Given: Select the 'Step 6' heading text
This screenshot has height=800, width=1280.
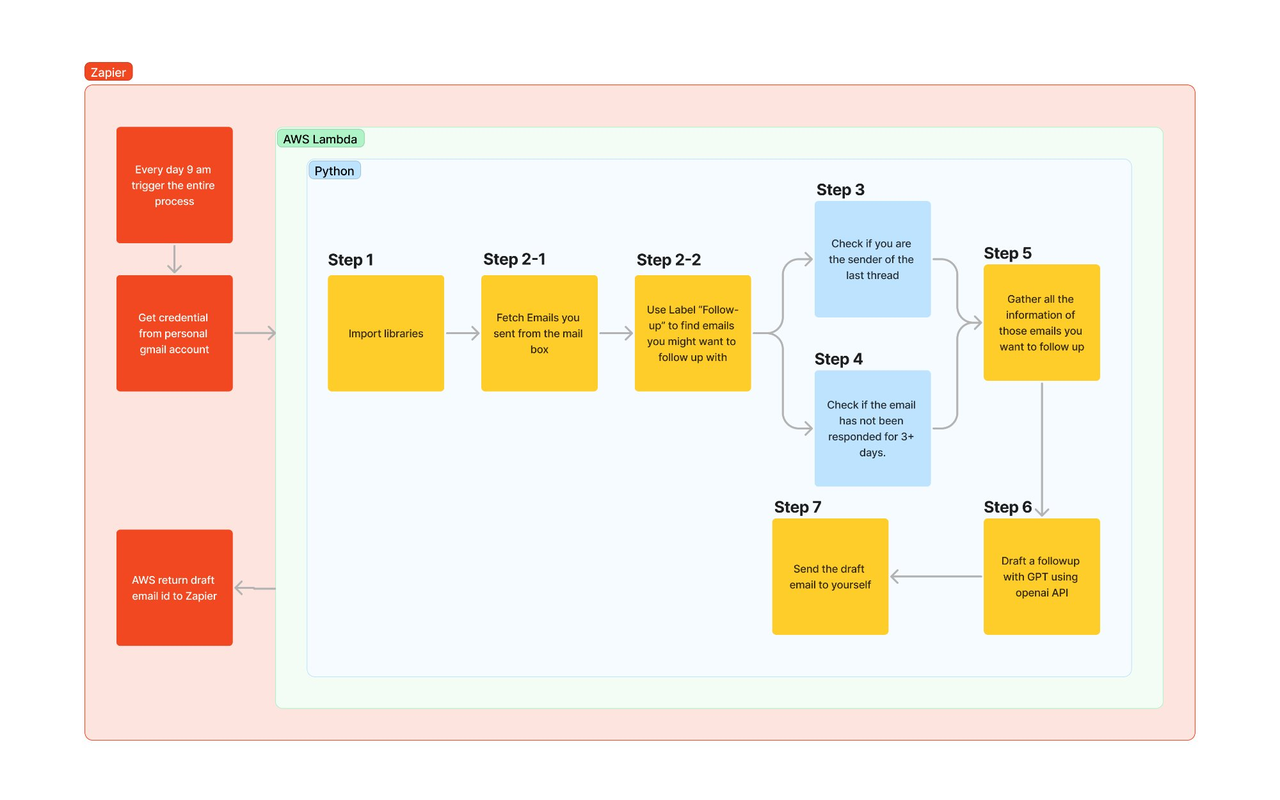Looking at the screenshot, I should [x=1008, y=507].
